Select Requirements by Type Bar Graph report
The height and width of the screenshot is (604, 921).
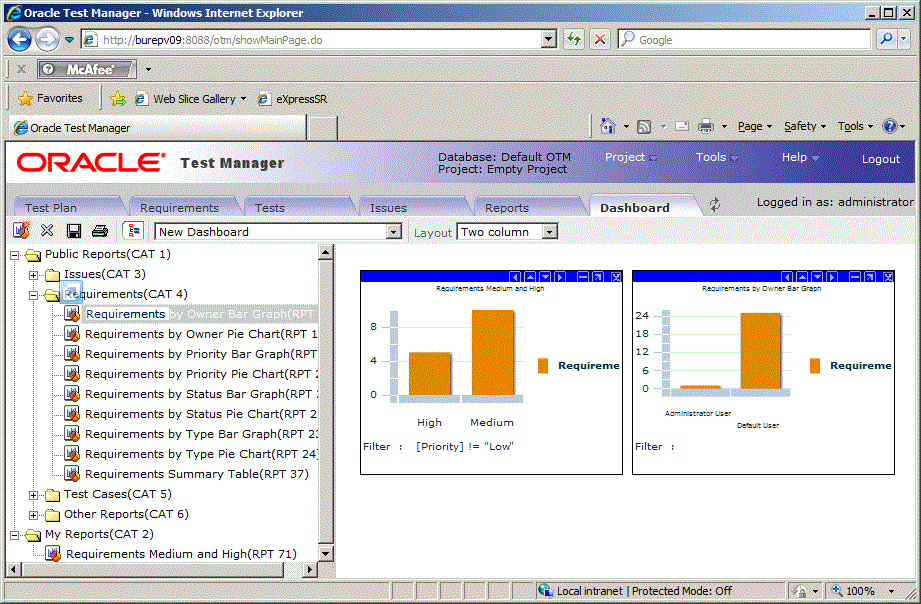point(201,434)
